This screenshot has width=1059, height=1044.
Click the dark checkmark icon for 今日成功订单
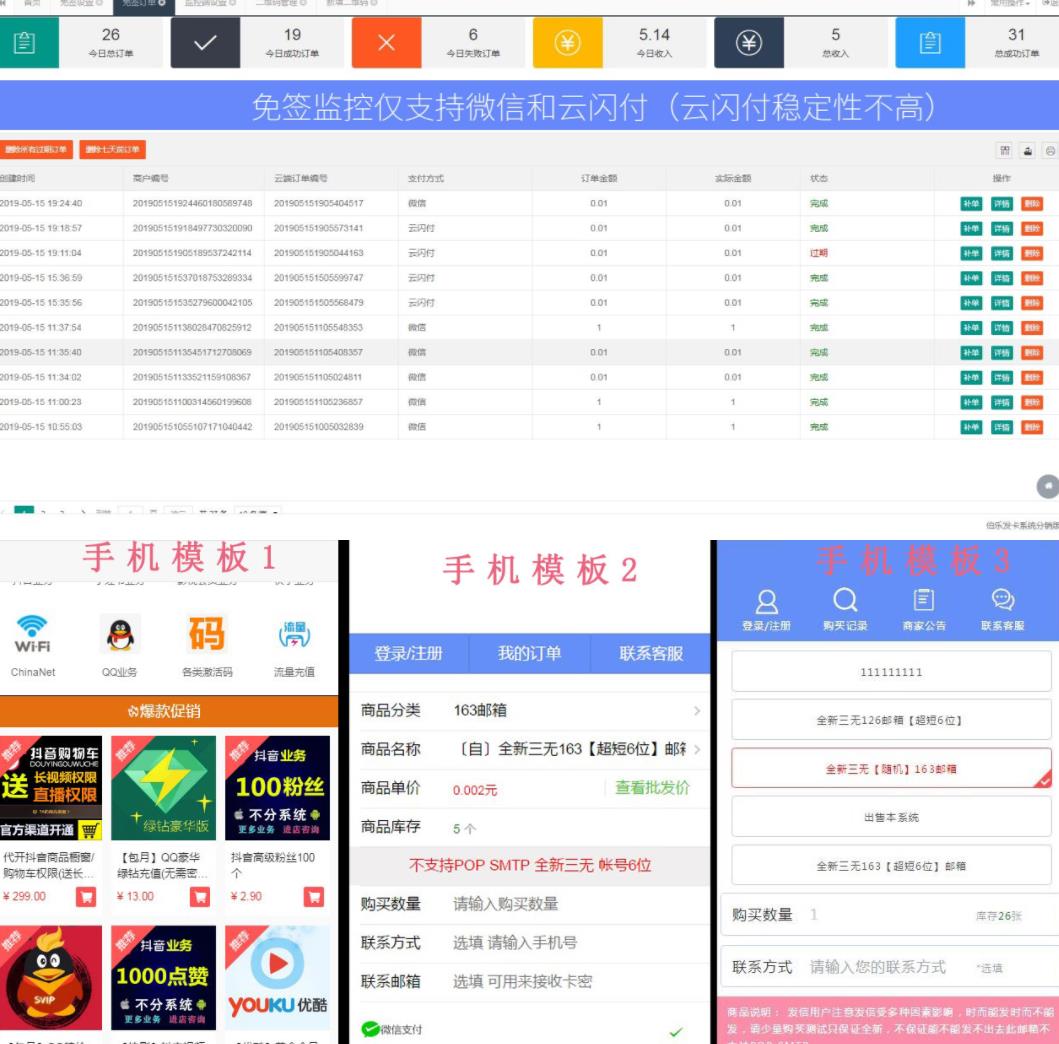coord(205,43)
